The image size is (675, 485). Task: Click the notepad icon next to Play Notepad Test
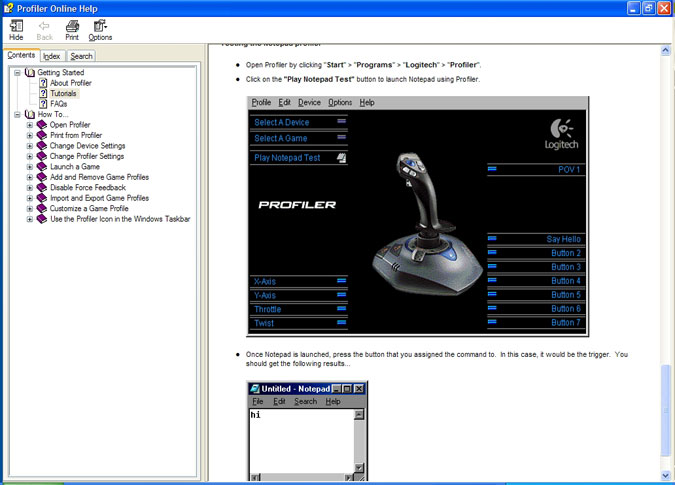(341, 158)
